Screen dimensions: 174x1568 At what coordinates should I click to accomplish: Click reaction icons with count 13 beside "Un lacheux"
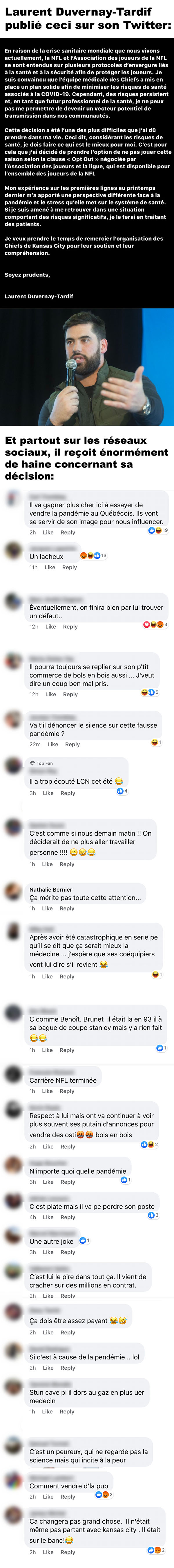point(93,555)
